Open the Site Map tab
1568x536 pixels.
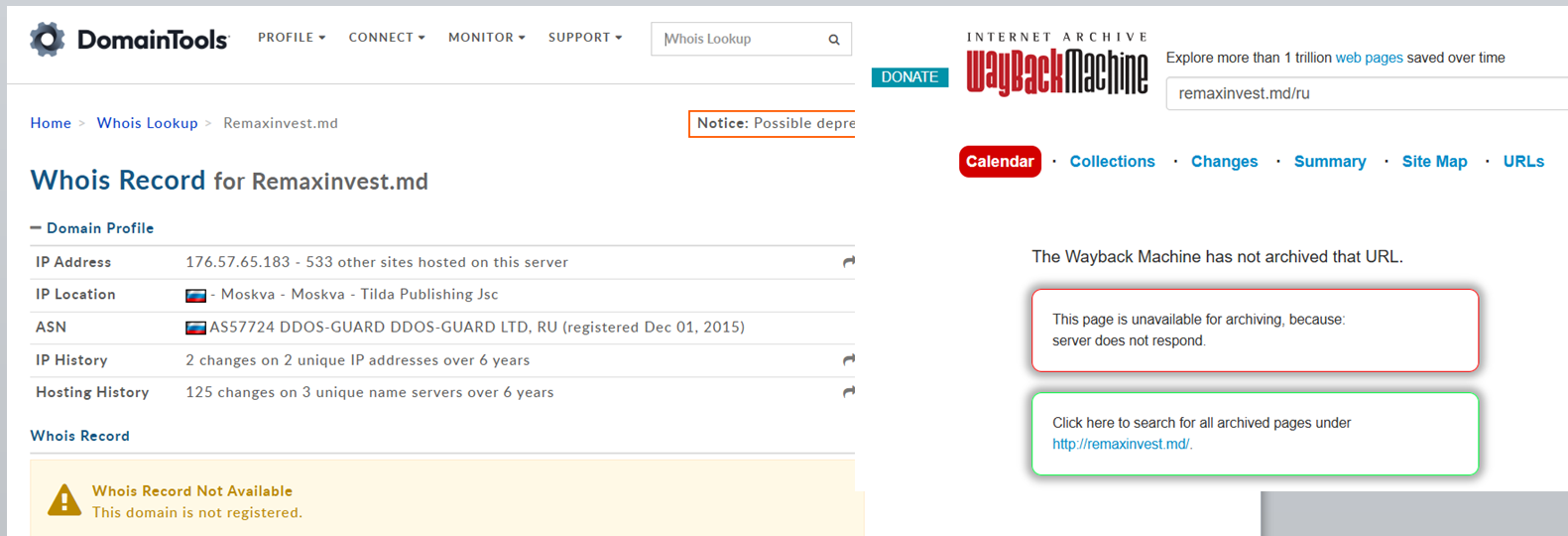pos(1434,162)
